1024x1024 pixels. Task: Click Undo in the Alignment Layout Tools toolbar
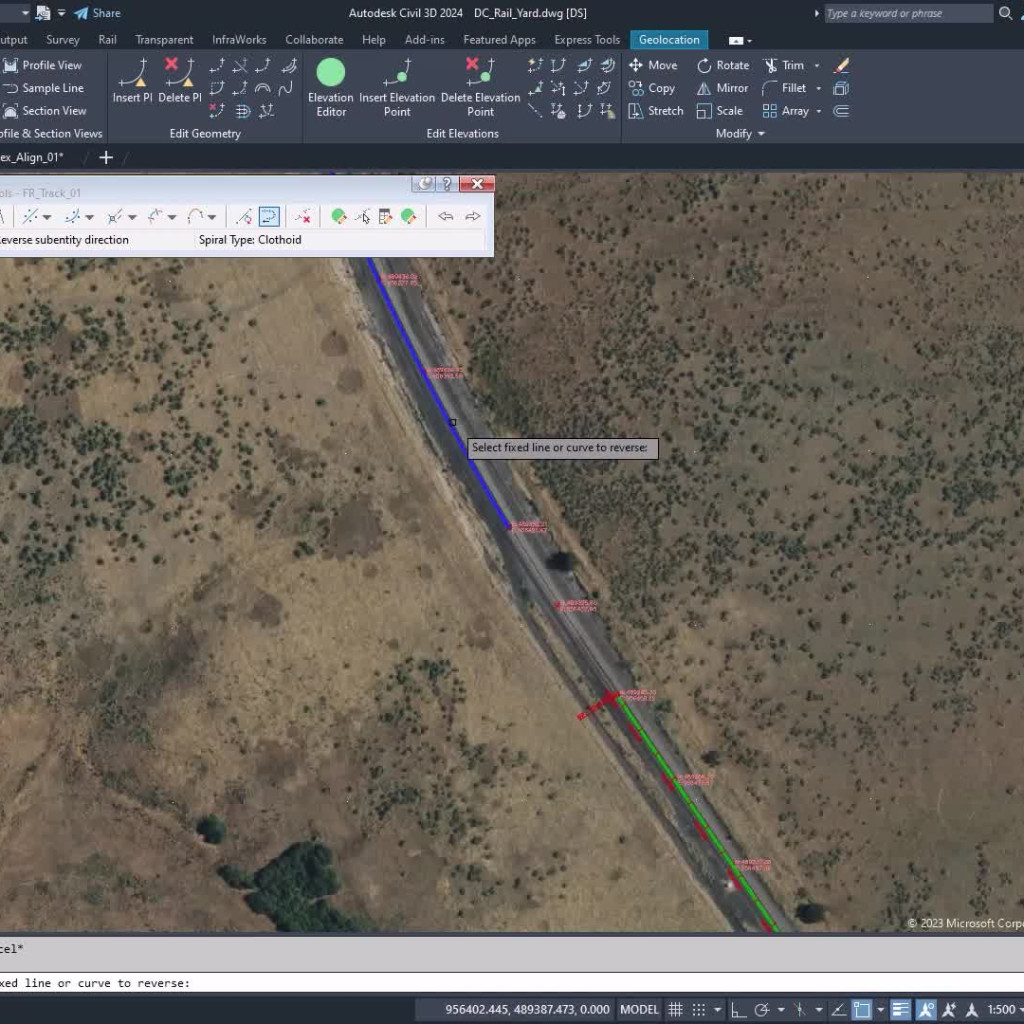coord(446,216)
